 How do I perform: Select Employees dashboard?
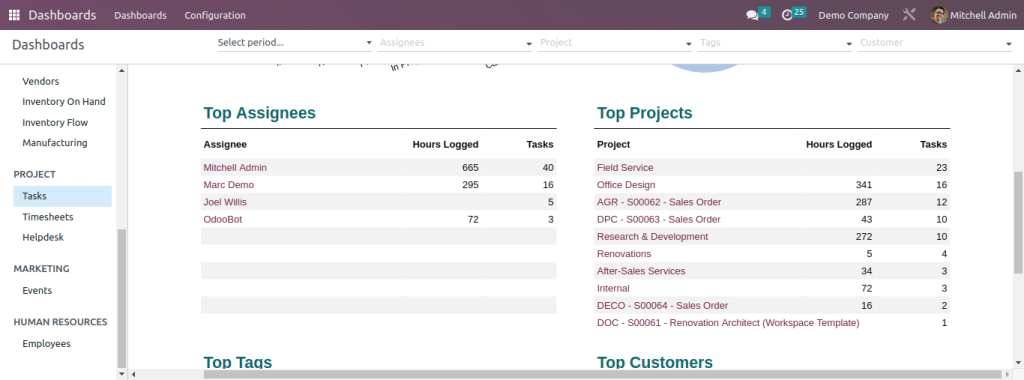click(46, 344)
